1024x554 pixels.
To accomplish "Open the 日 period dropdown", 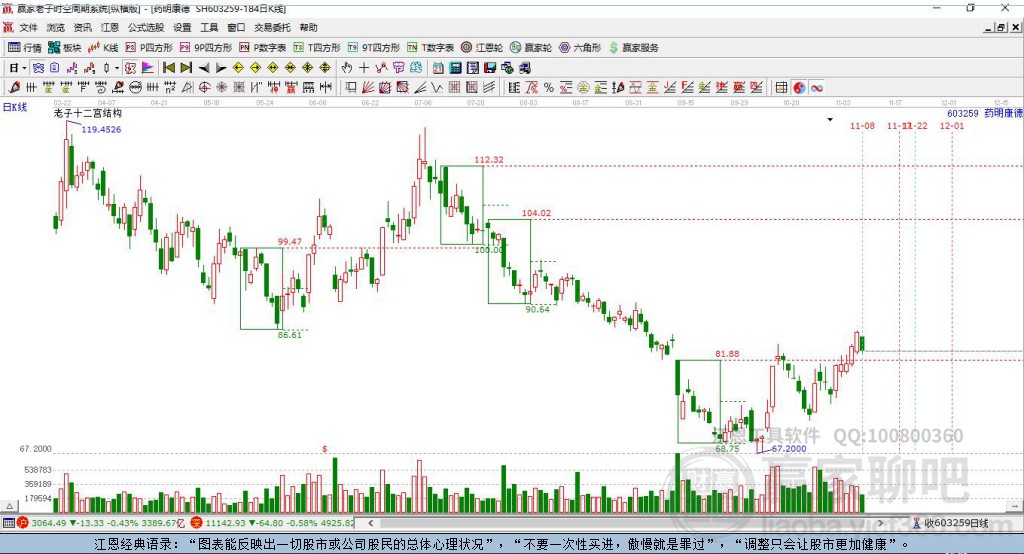I will (18, 67).
